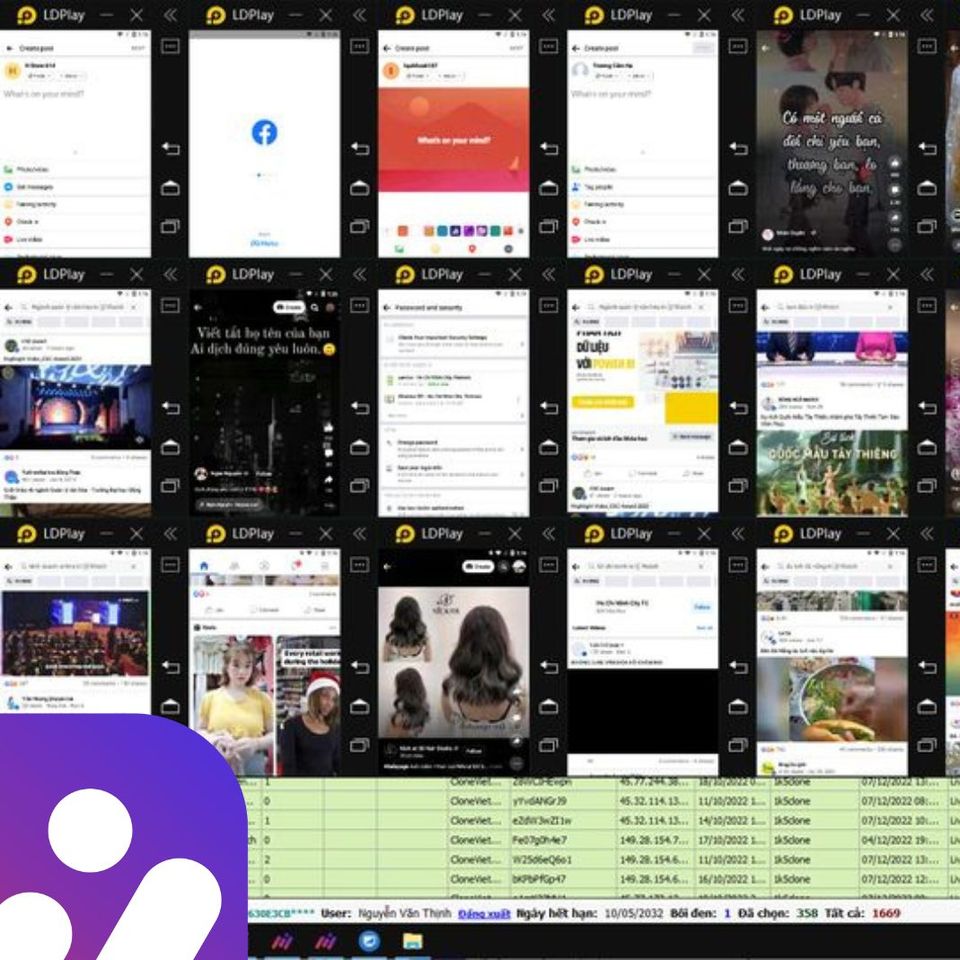
Task: Open Home tab in the Facebook reels-feed emulator
Action: coord(204,566)
